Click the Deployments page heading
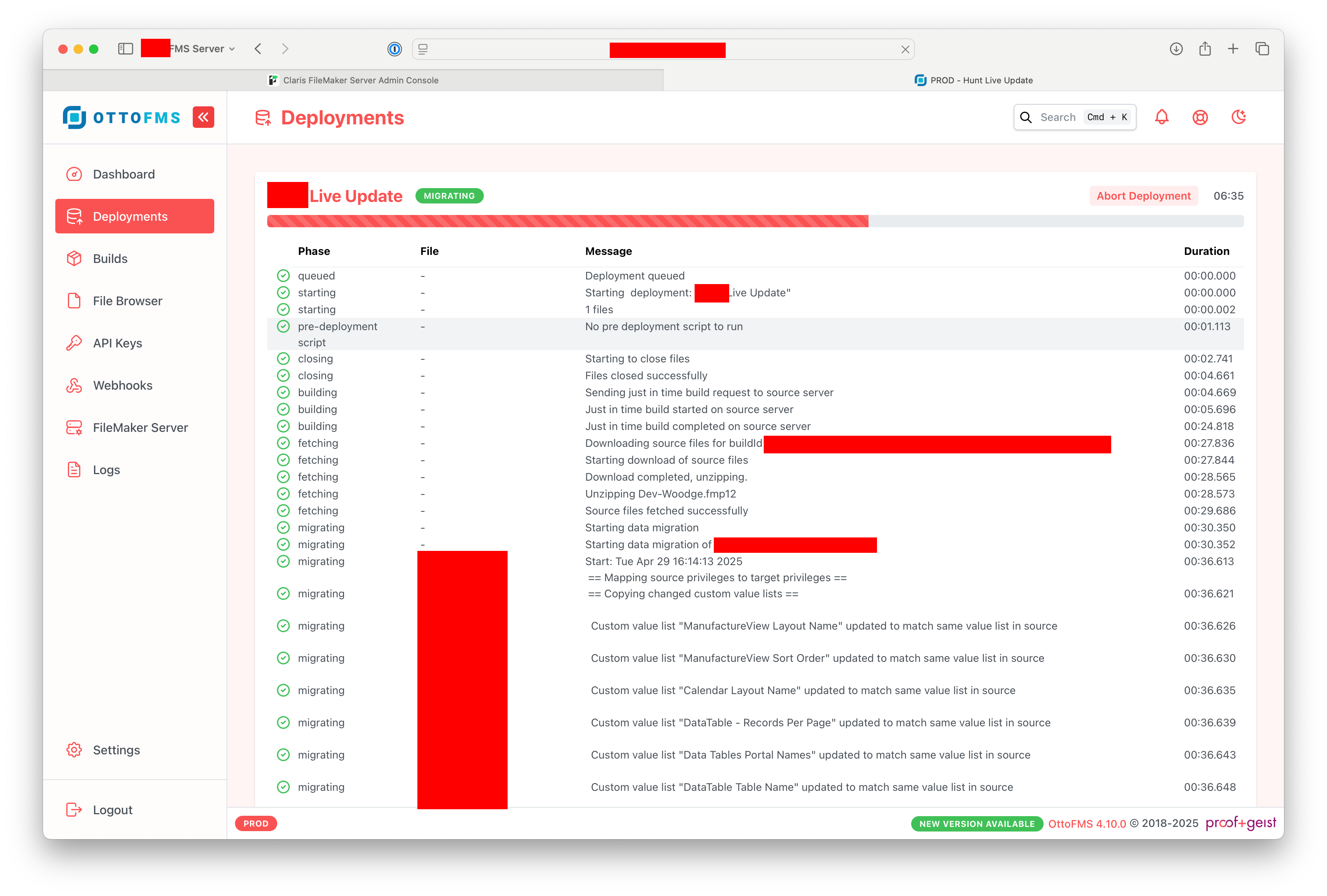Screen dimensions: 1327x896 click(x=342, y=117)
